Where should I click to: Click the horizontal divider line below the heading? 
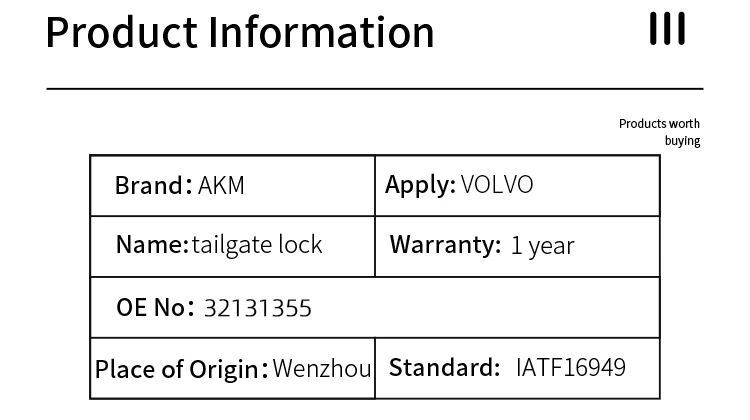[x=375, y=89]
